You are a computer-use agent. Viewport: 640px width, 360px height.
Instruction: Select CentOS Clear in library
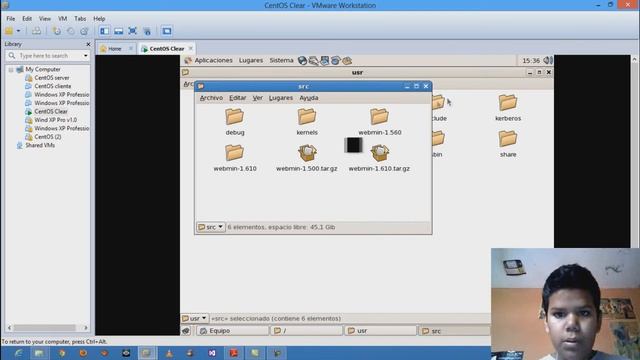point(51,111)
